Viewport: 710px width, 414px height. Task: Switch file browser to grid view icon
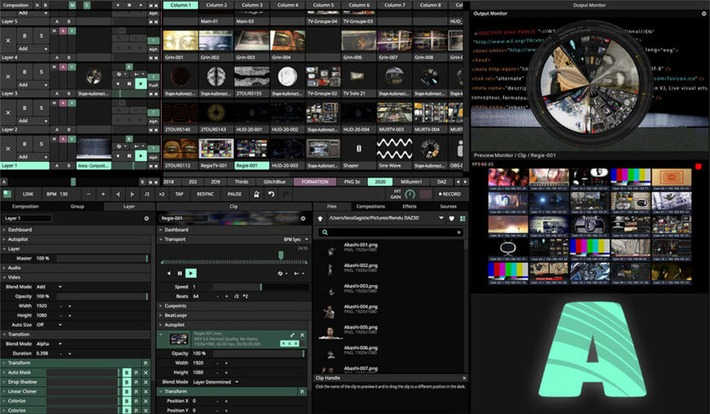pos(462,218)
